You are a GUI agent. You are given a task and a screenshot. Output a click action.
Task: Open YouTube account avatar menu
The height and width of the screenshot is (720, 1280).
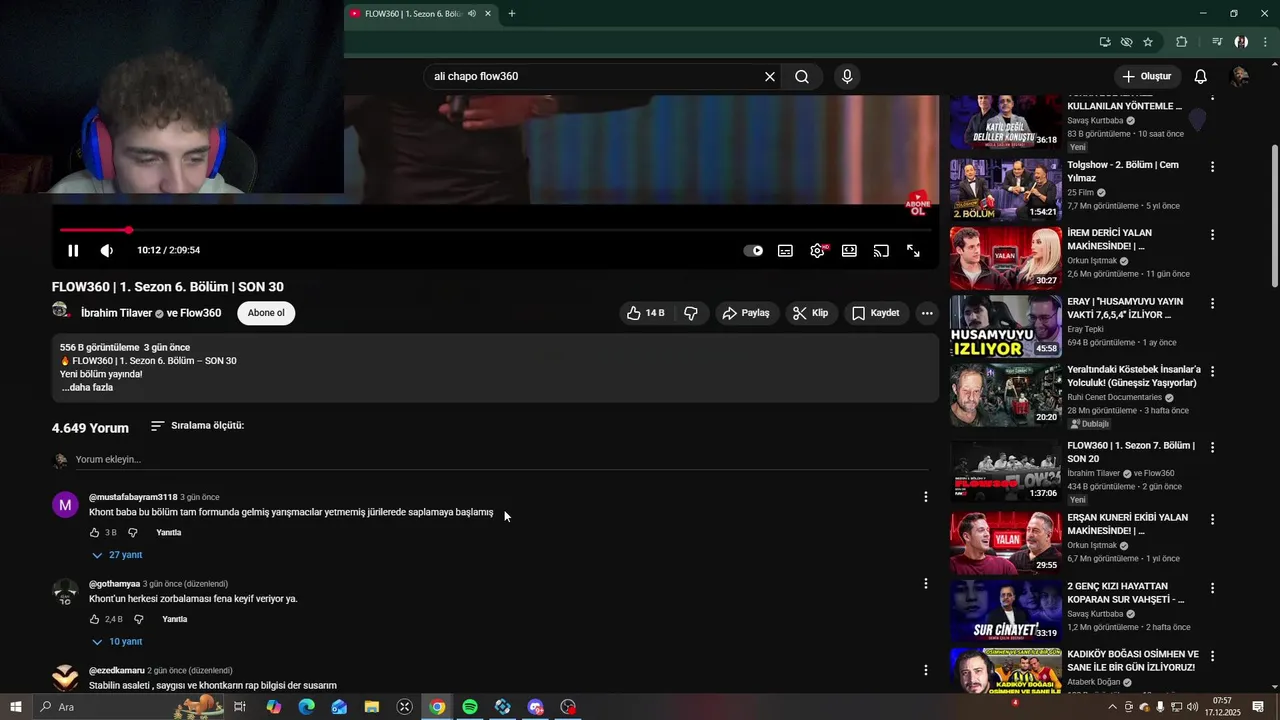coord(1239,76)
